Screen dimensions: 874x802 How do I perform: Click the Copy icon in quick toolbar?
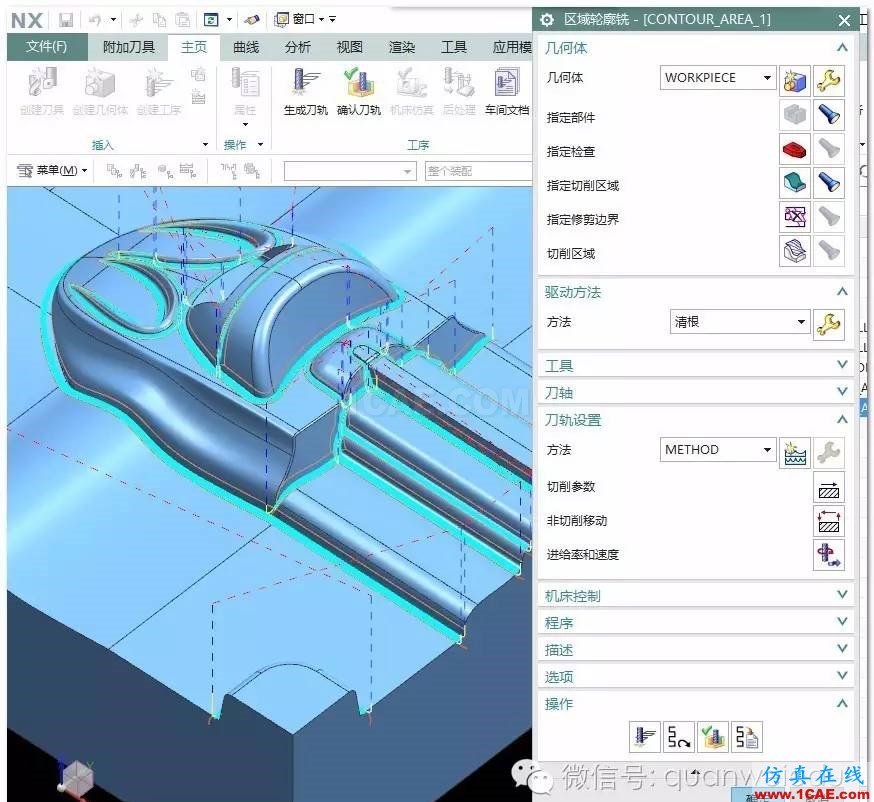click(x=159, y=20)
